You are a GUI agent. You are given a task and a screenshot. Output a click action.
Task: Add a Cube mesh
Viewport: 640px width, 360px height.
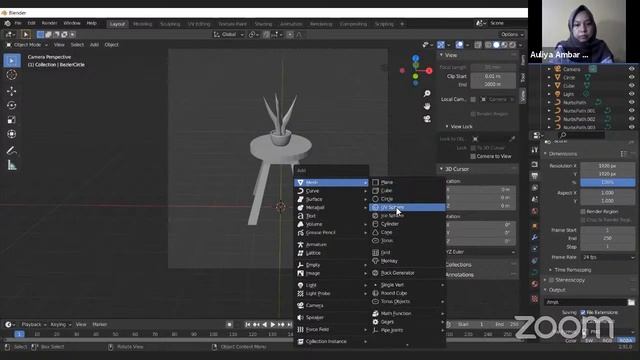[407, 190]
